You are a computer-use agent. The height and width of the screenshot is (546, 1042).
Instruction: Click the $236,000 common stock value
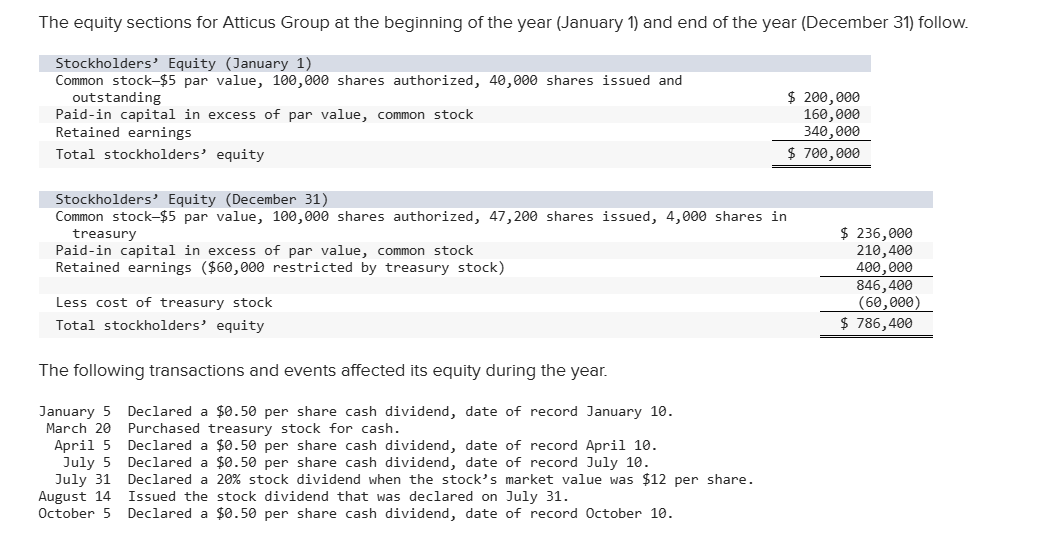point(876,233)
